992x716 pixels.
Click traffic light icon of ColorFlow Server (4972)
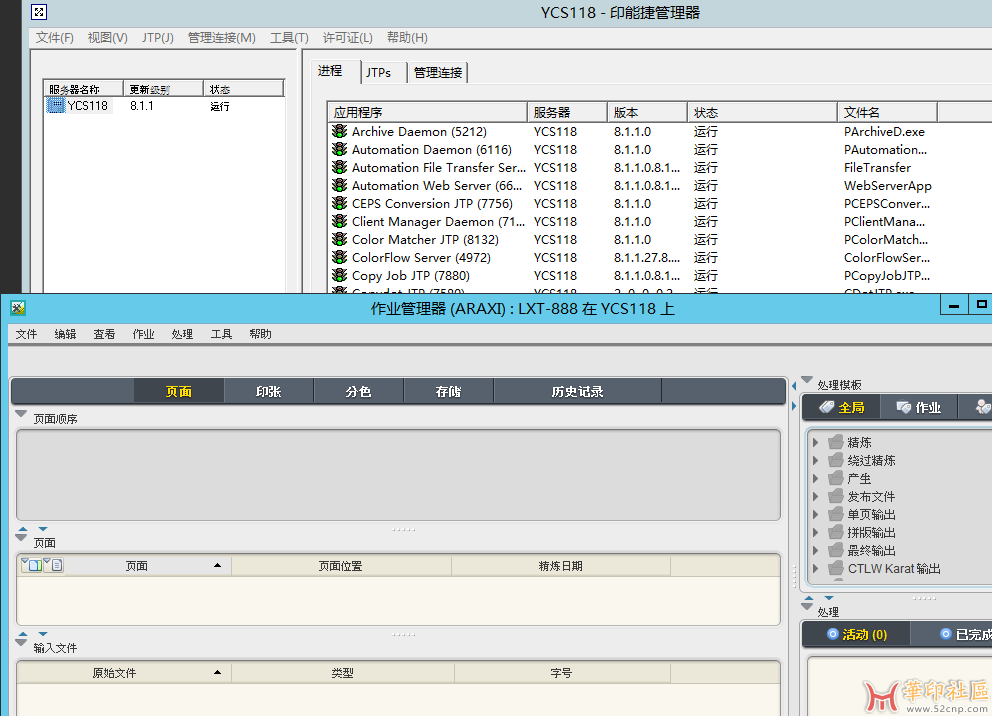[340, 257]
